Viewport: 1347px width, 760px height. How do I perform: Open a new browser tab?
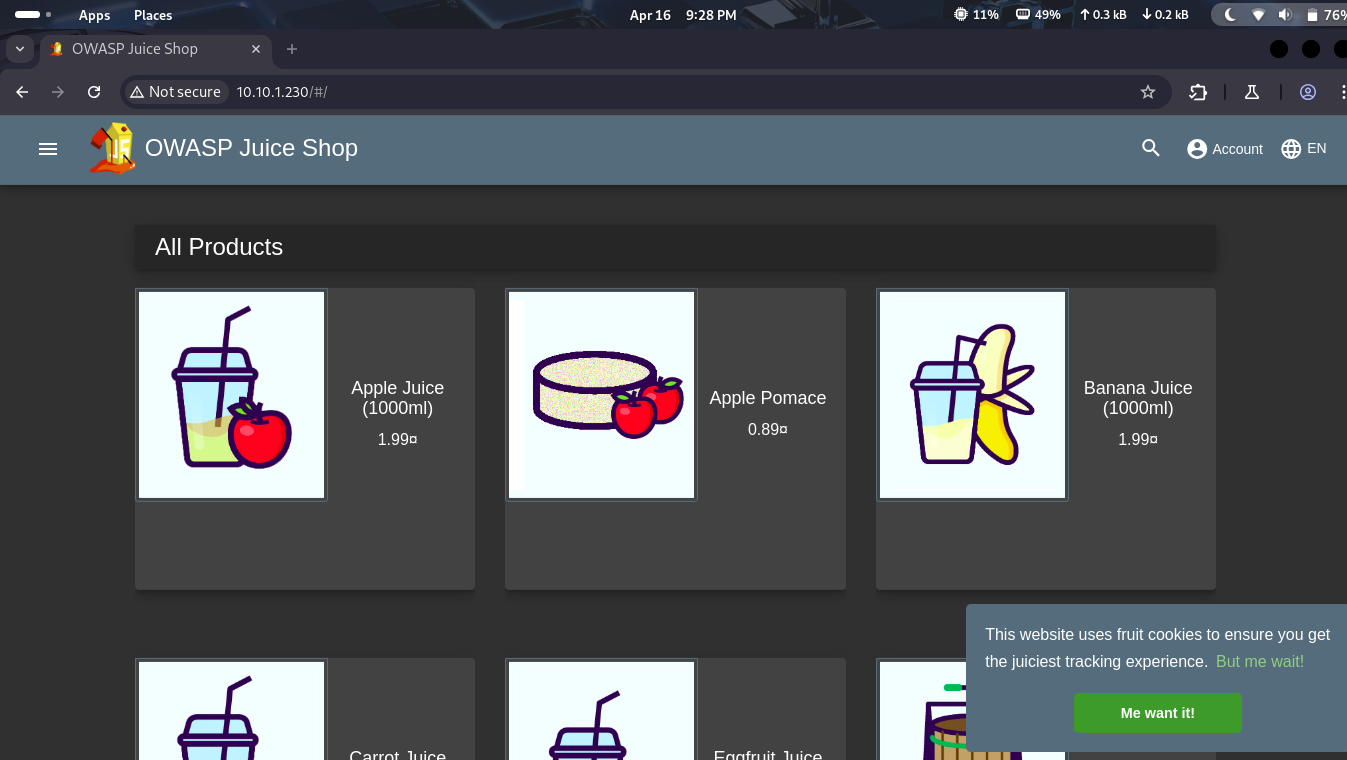(292, 49)
